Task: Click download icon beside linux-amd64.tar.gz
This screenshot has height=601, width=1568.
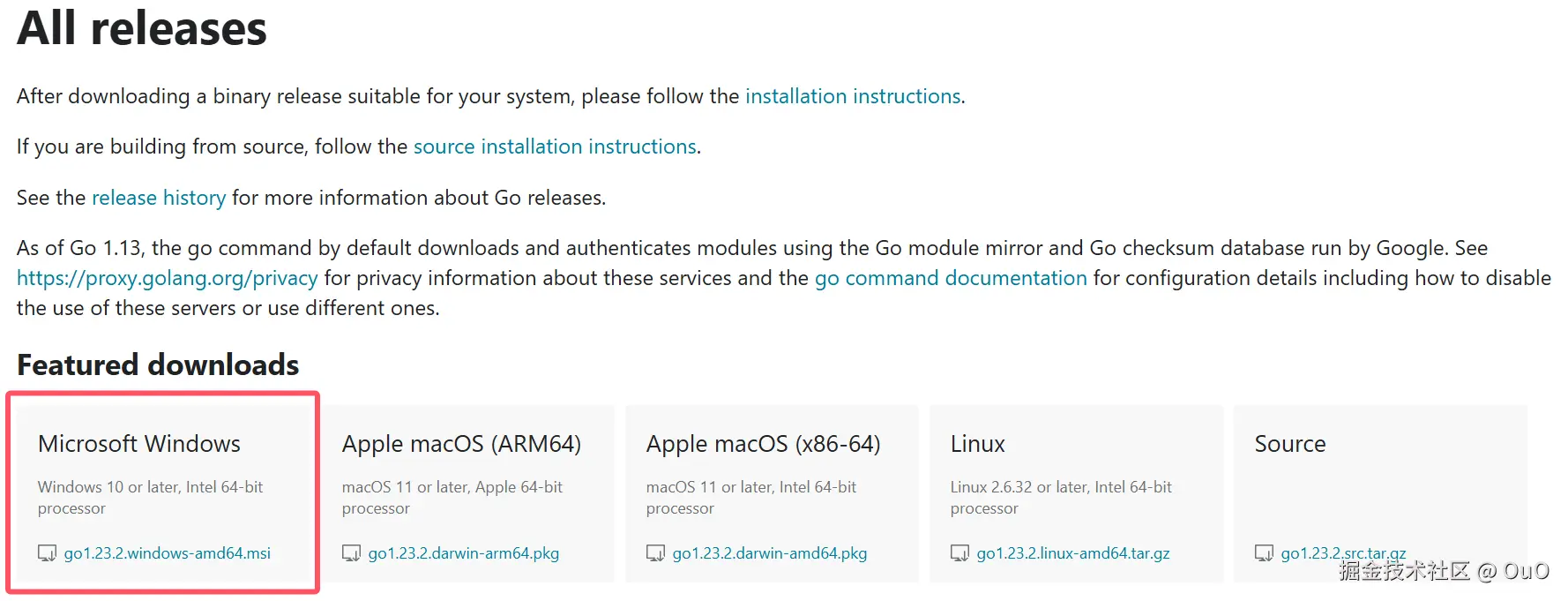Action: [959, 553]
